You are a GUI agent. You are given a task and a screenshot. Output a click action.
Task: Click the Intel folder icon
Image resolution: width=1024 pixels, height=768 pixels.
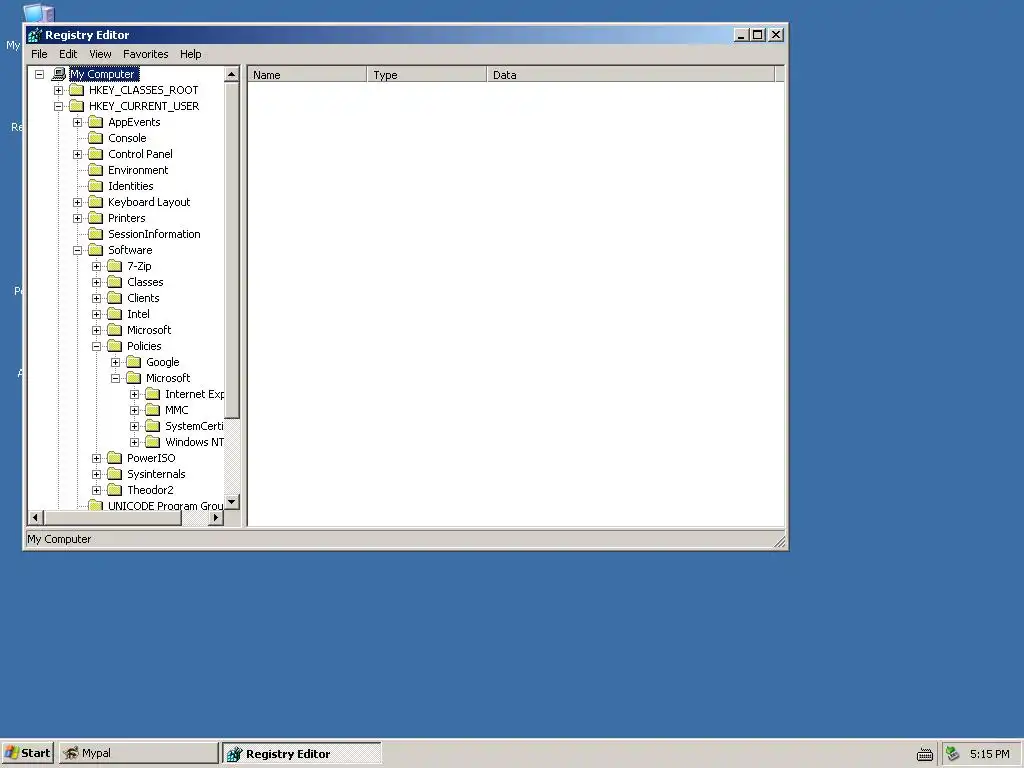click(x=115, y=314)
